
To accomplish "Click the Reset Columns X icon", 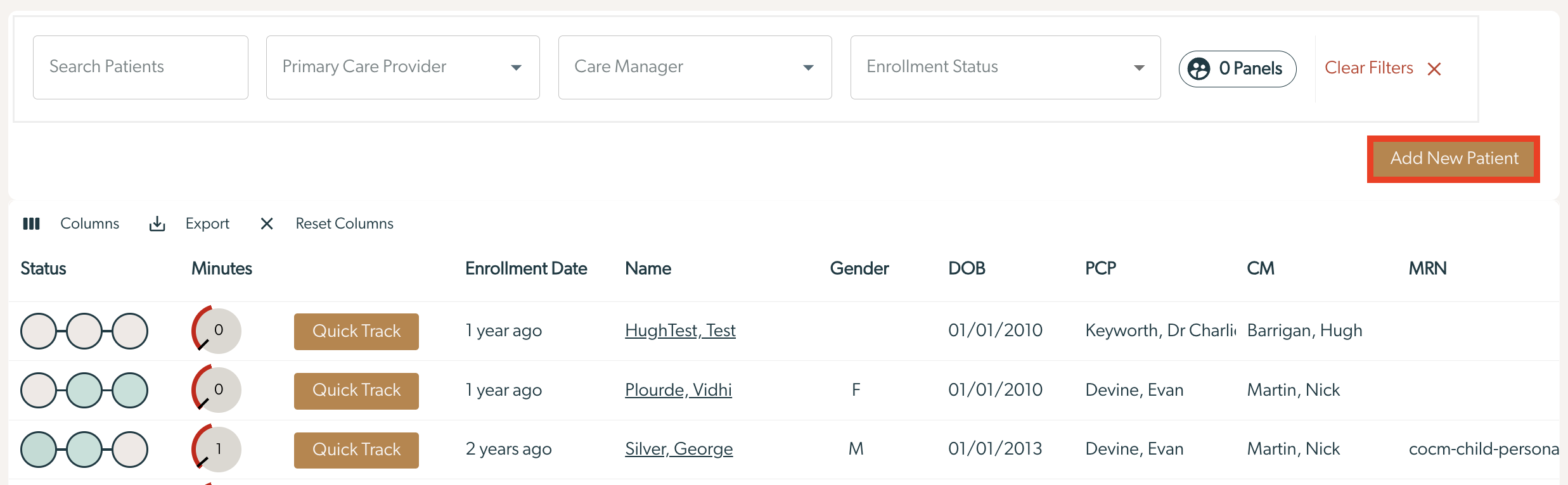I will point(267,224).
